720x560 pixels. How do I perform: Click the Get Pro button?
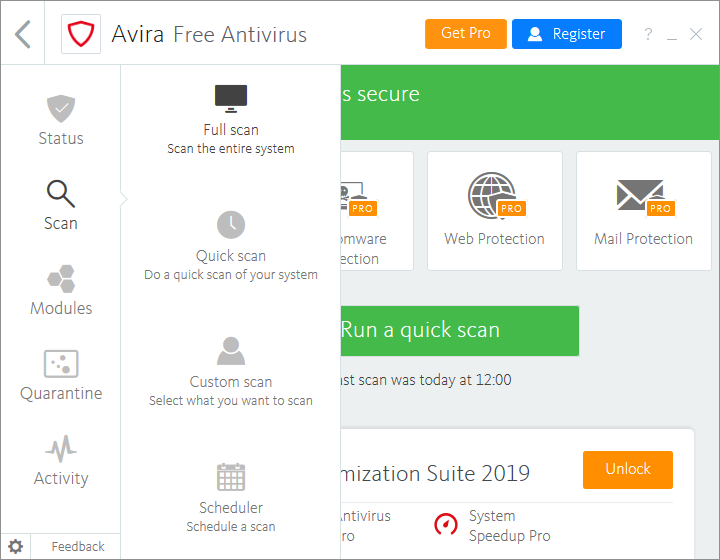[466, 34]
